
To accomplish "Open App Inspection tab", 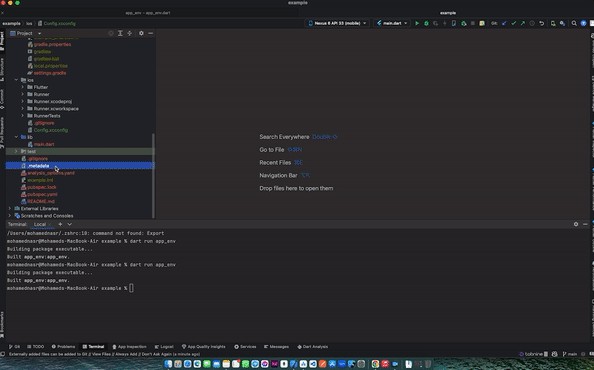I will click(x=129, y=347).
